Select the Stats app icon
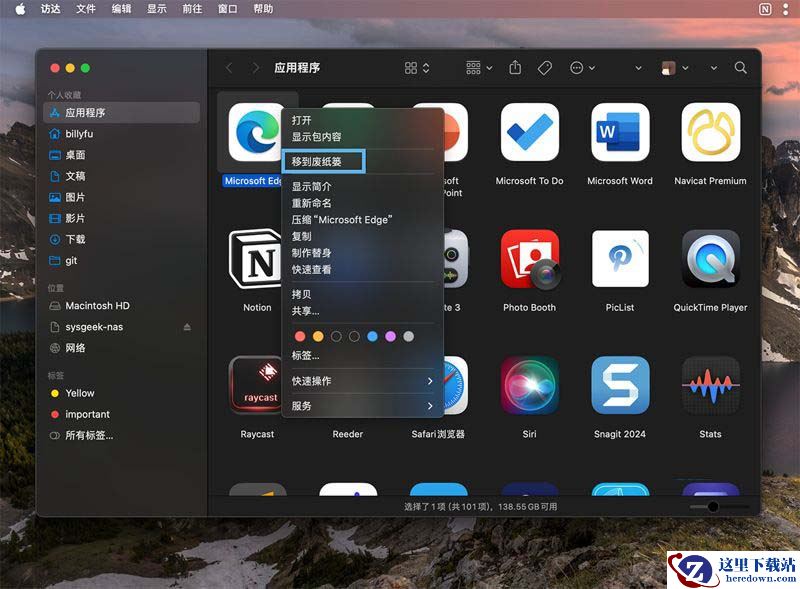 coord(710,385)
